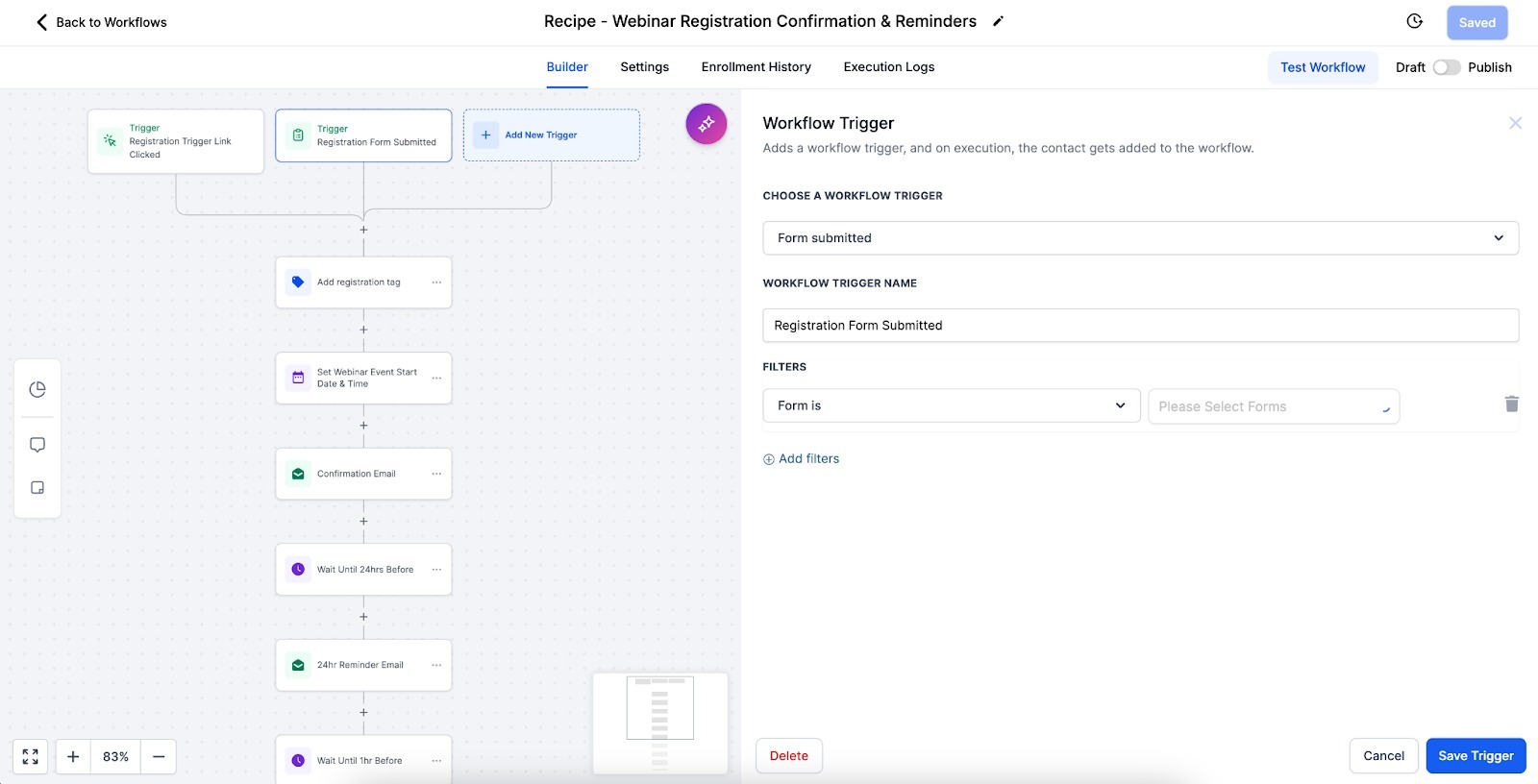Zoom in with the plus button
The height and width of the screenshot is (784, 1538).
(x=73, y=756)
